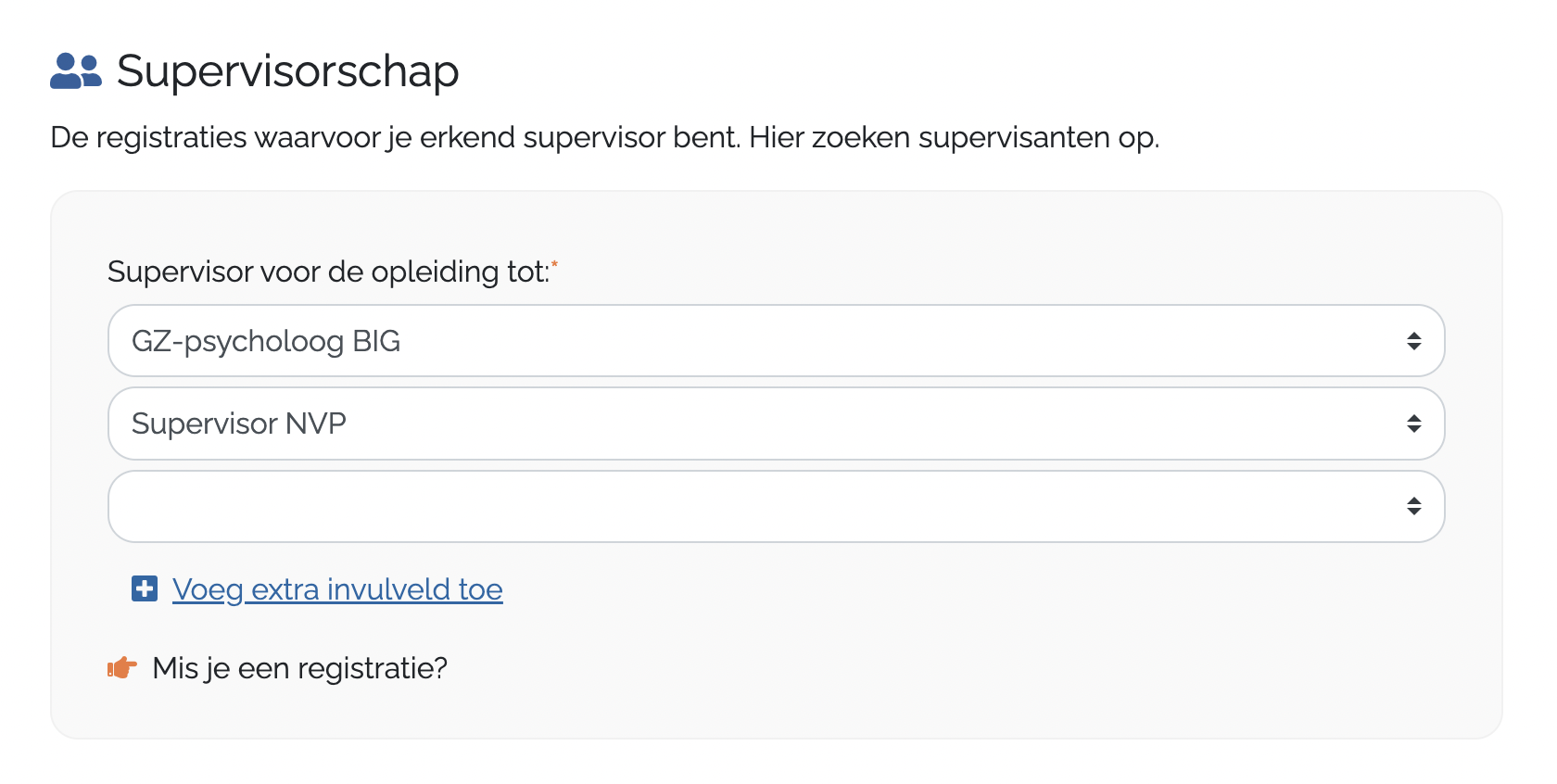1557x784 pixels.
Task: Click the 'Voeg extra invulveld toe' link
Action: [337, 589]
